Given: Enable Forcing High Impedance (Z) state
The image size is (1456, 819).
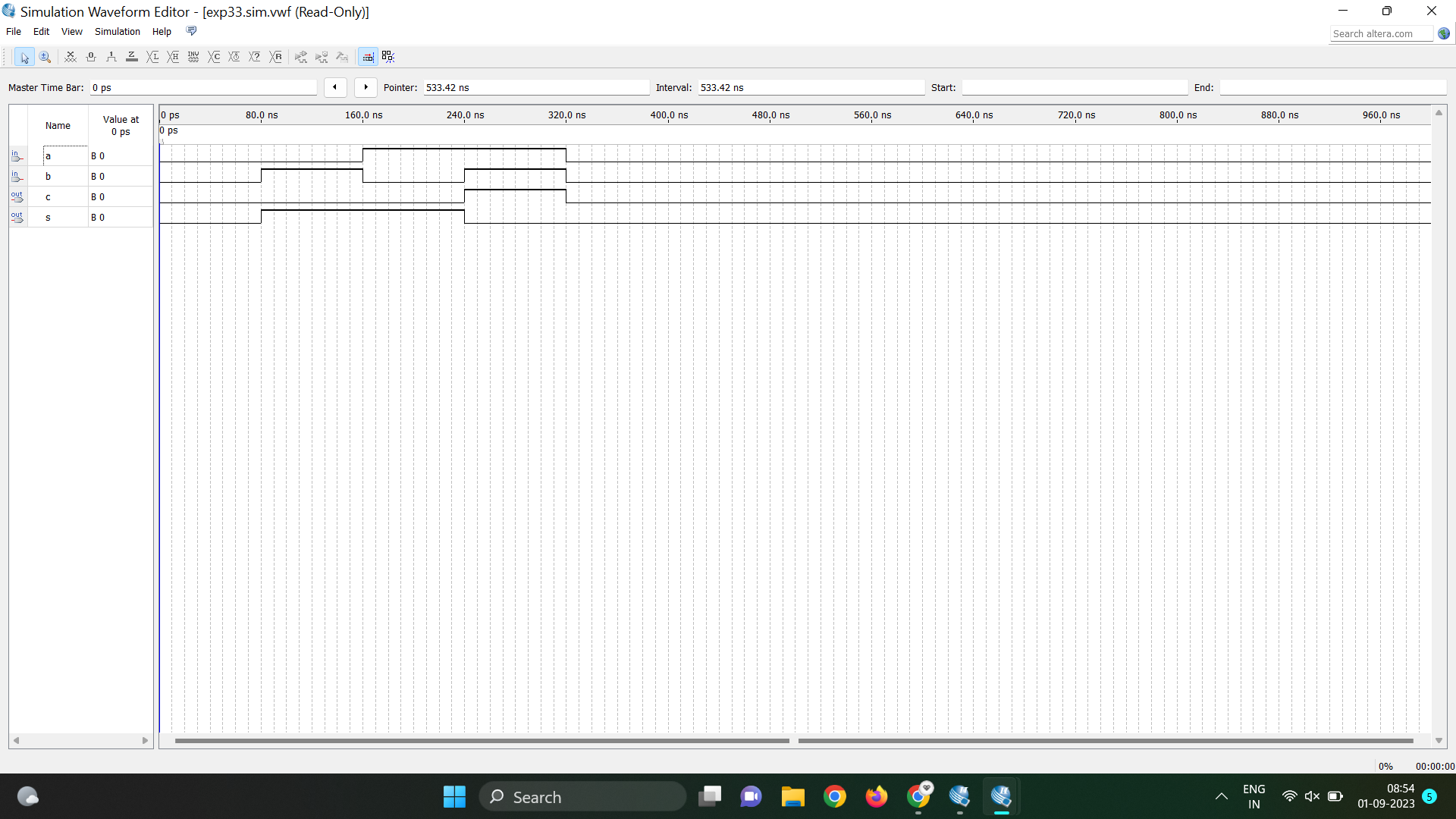Looking at the screenshot, I should coord(132,57).
